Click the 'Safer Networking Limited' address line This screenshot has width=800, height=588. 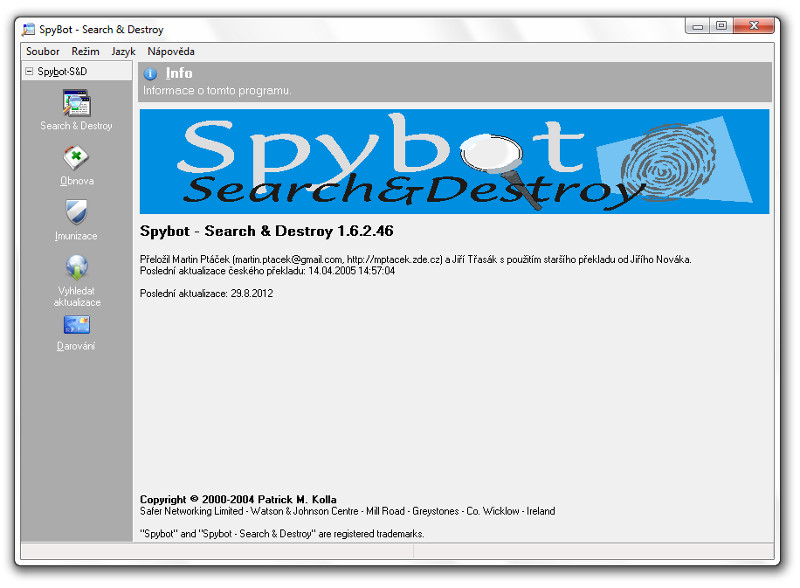tap(347, 511)
